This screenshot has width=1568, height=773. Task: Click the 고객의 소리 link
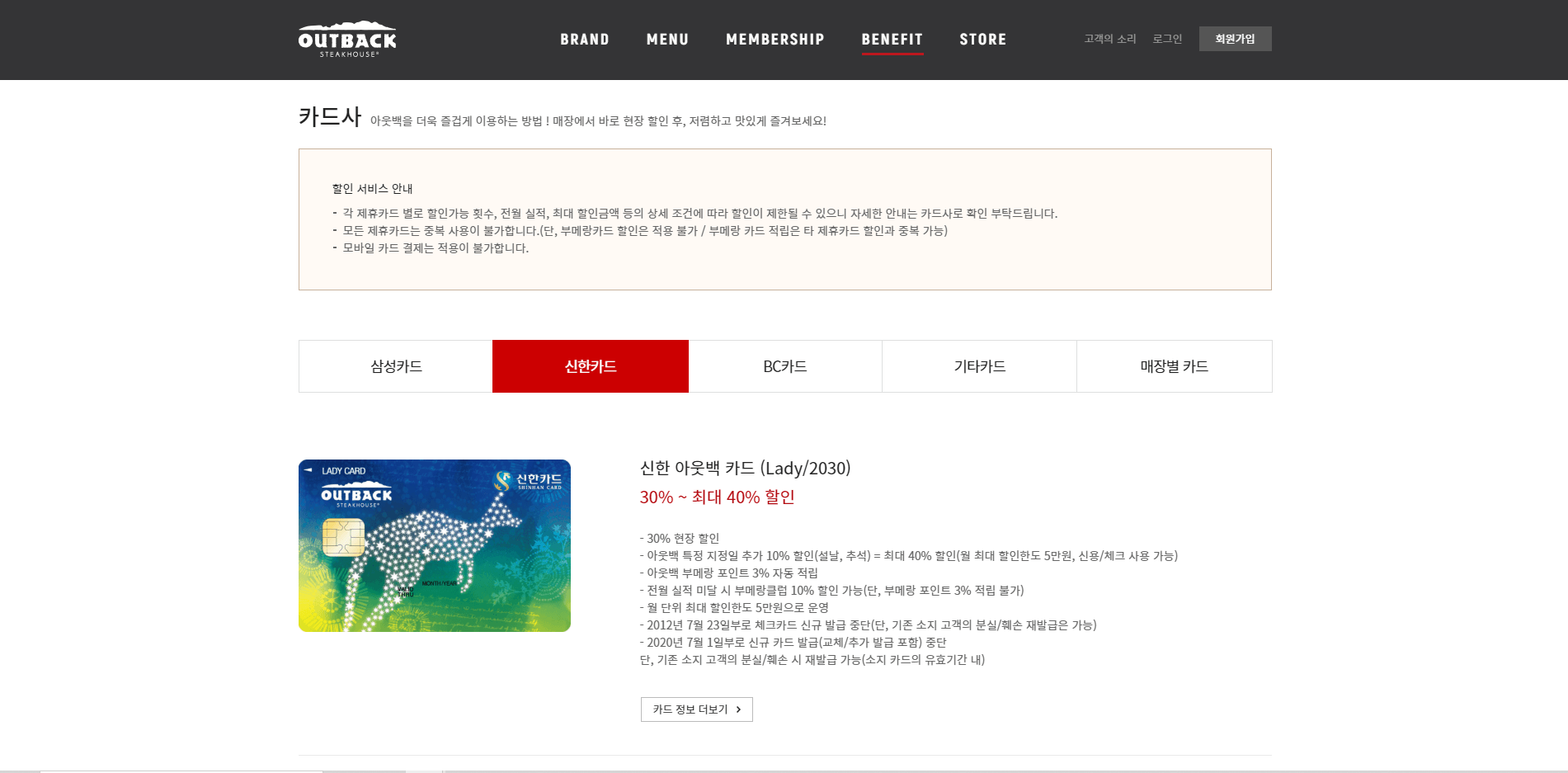coord(1109,39)
